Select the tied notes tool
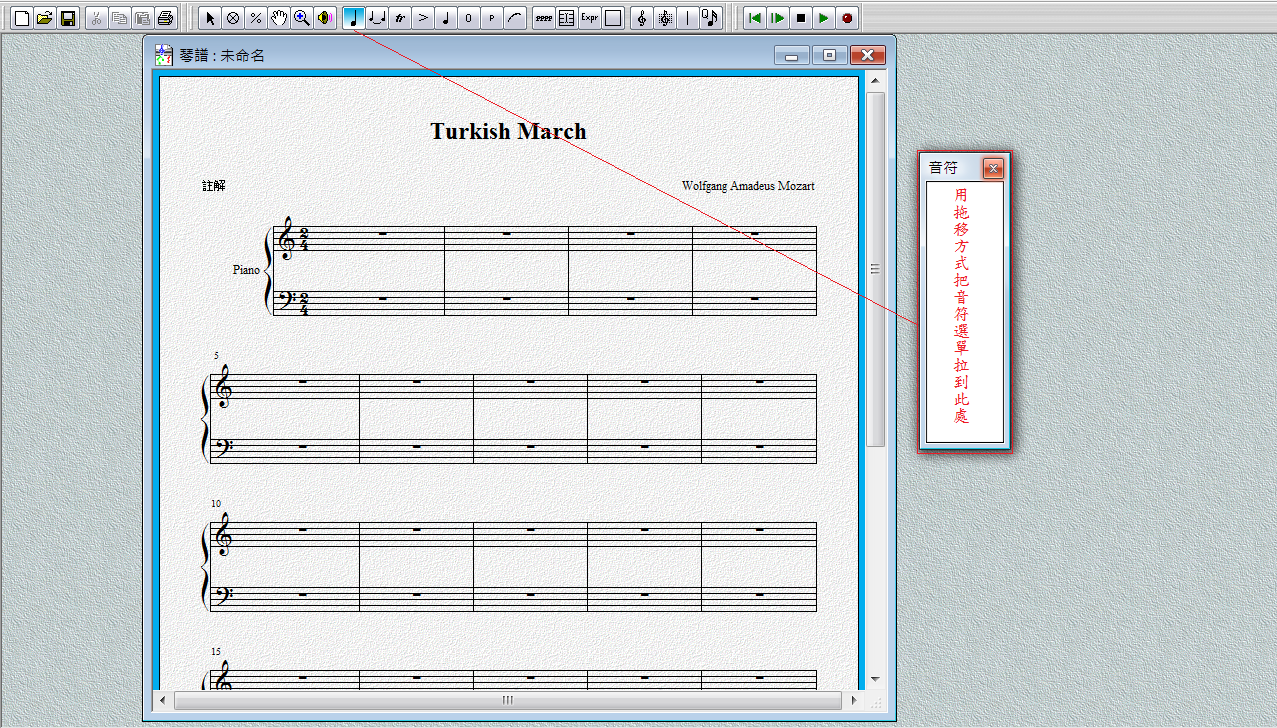The height and width of the screenshot is (728, 1277). (377, 18)
